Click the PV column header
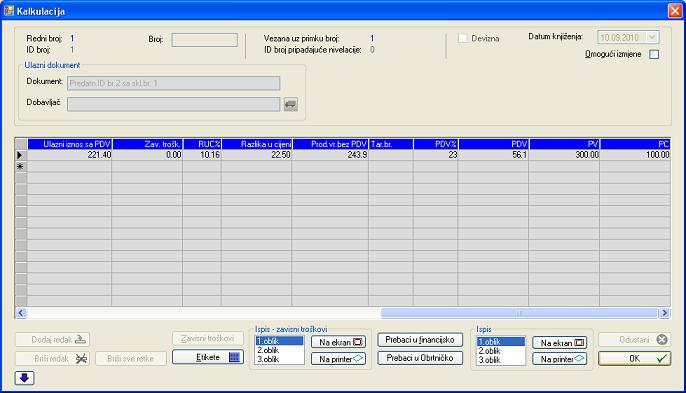Image resolution: width=686 pixels, height=393 pixels. tap(564, 144)
